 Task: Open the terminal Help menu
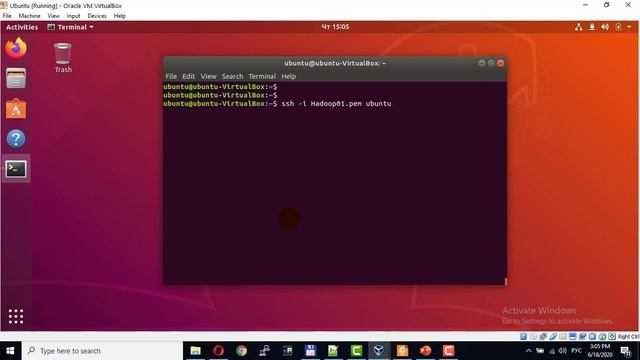tap(289, 76)
